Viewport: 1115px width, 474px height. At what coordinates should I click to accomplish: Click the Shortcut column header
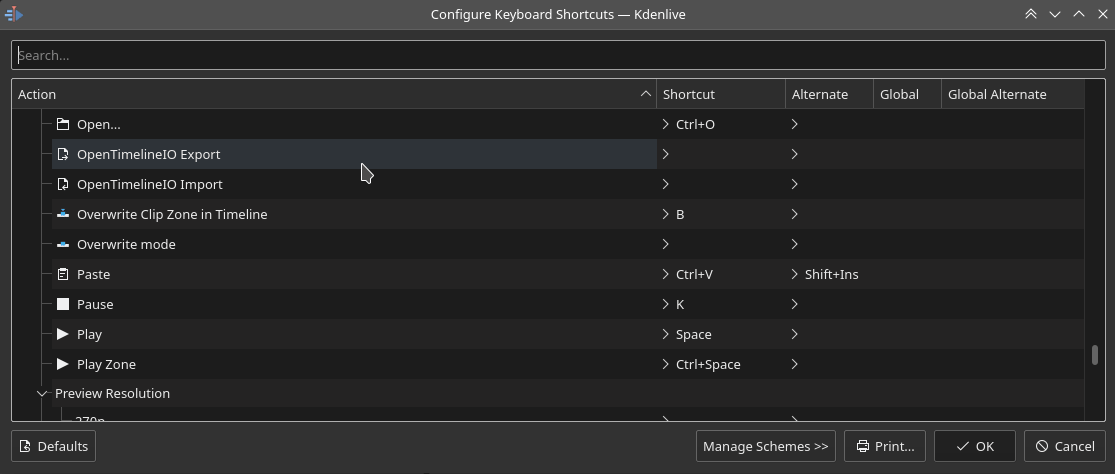coord(720,94)
